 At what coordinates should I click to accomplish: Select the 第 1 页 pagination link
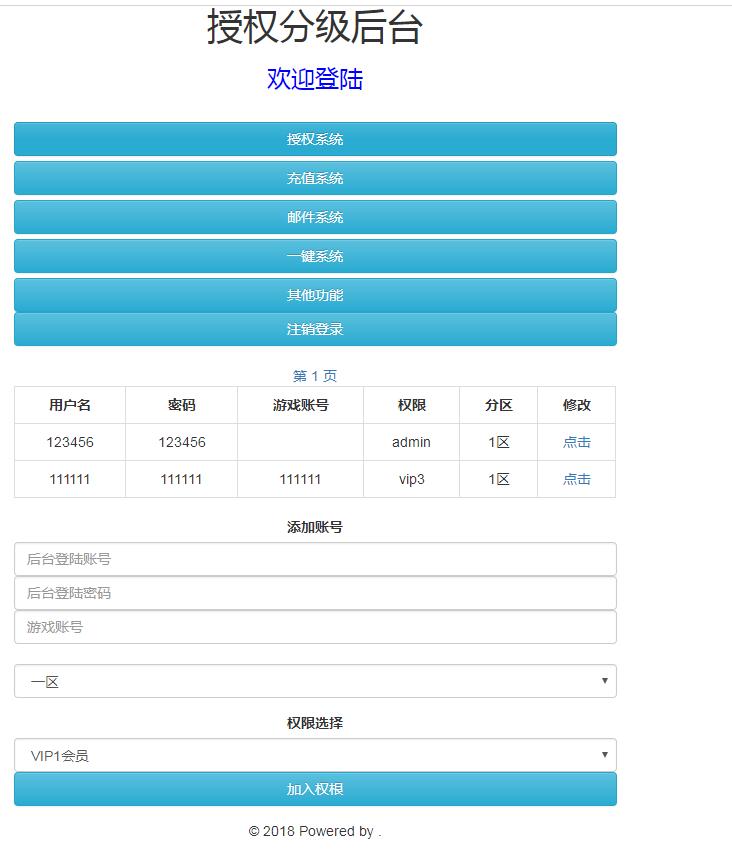pyautogui.click(x=315, y=376)
